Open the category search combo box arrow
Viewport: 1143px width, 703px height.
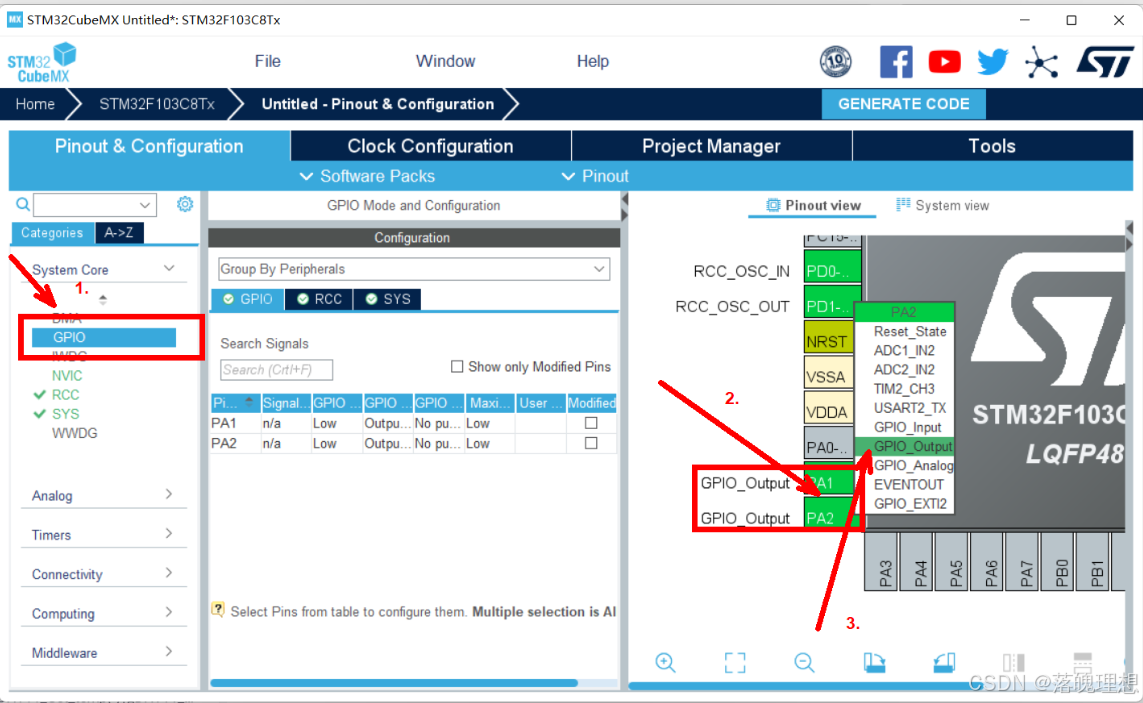[x=145, y=205]
